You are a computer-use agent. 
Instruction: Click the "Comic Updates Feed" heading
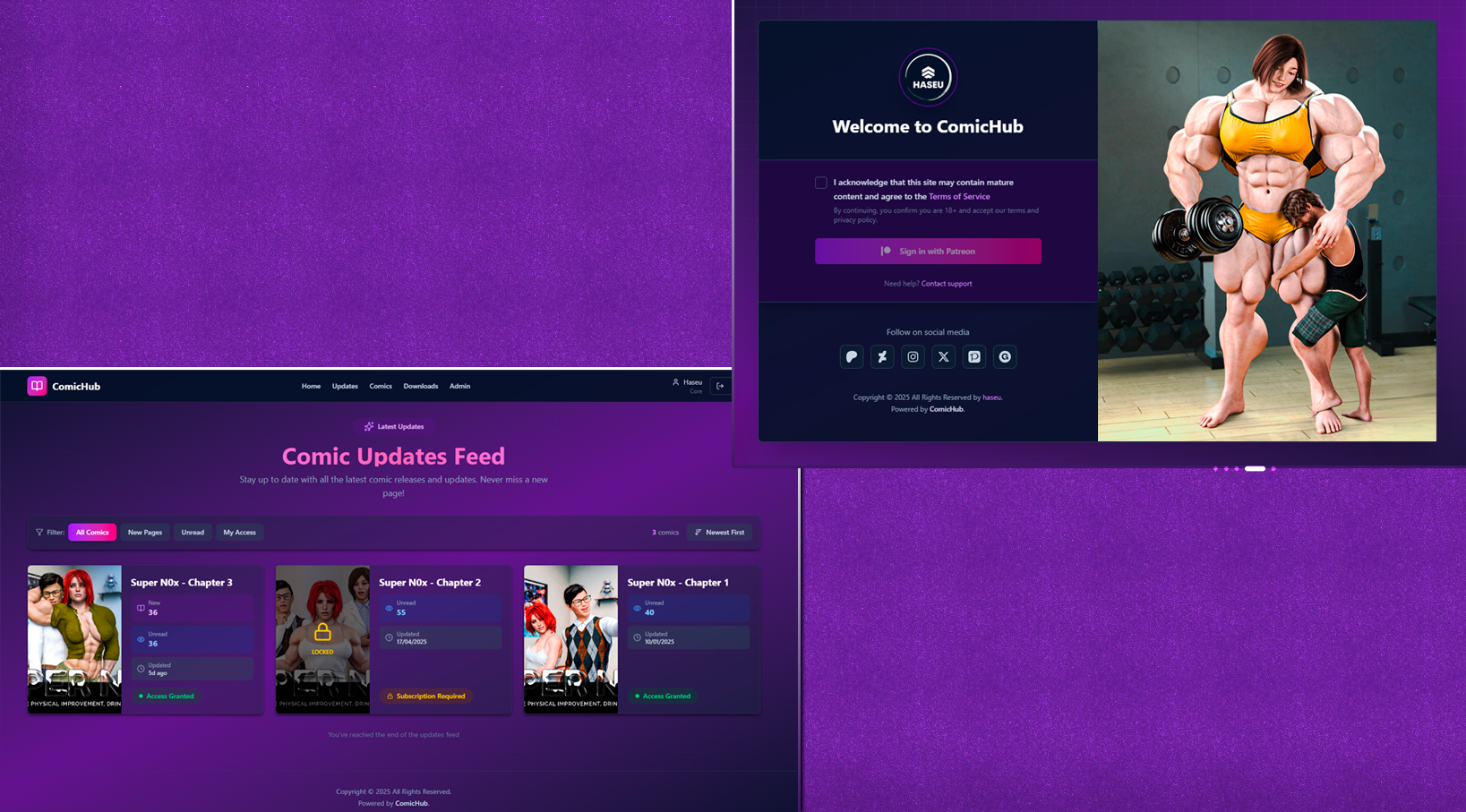(x=393, y=457)
